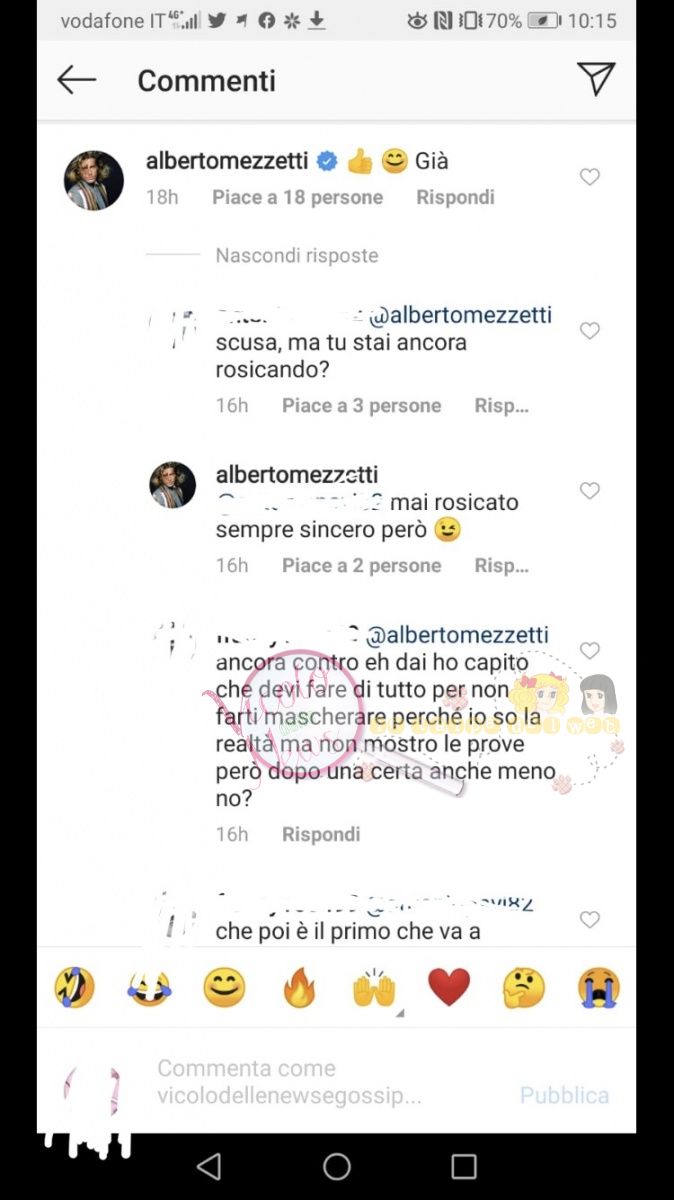Image resolution: width=674 pixels, height=1200 pixels.
Task: Tap the back arrow in Commenti header
Action: 76,80
